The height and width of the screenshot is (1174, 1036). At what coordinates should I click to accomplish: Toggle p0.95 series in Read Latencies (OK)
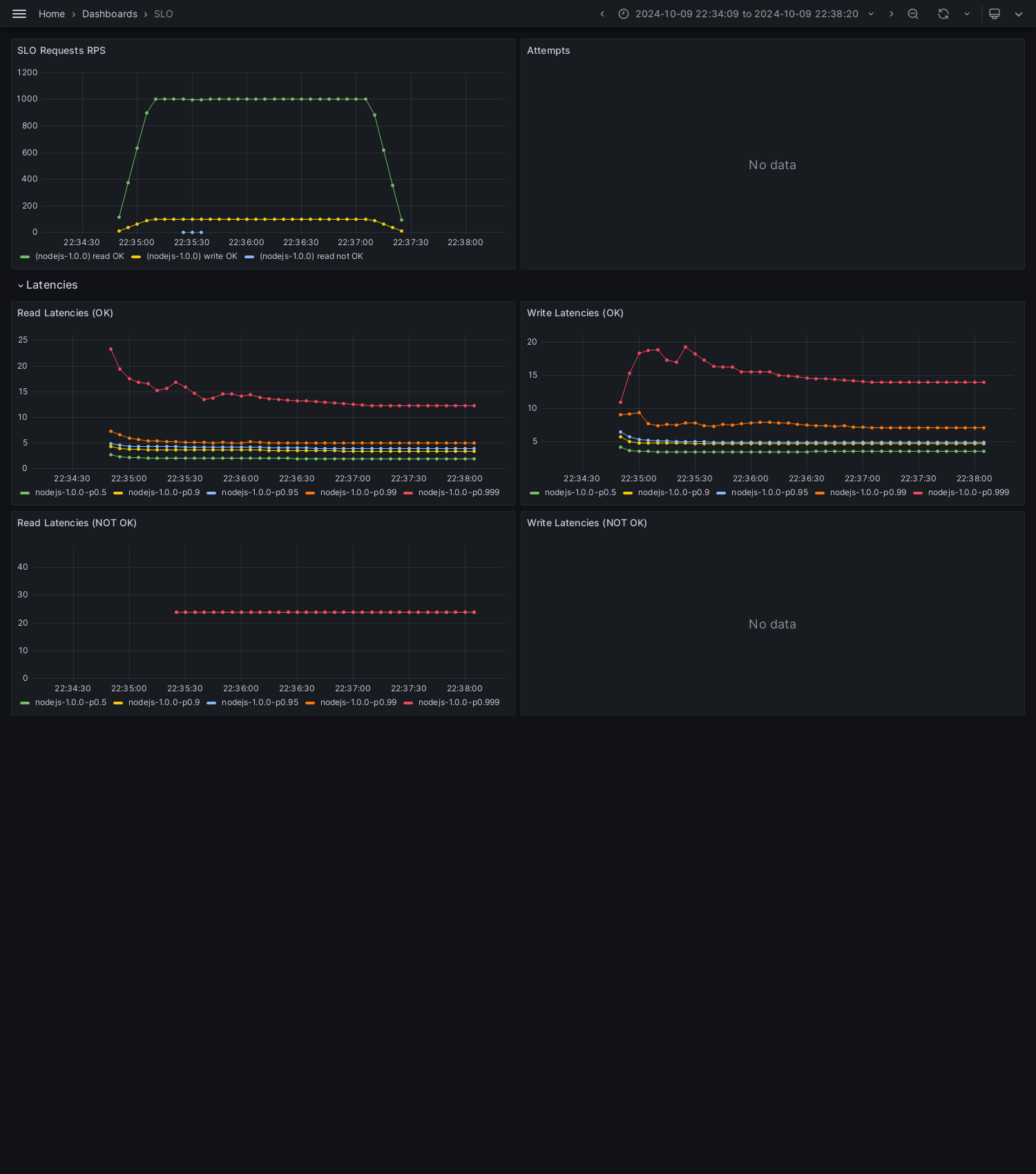pyautogui.click(x=260, y=492)
